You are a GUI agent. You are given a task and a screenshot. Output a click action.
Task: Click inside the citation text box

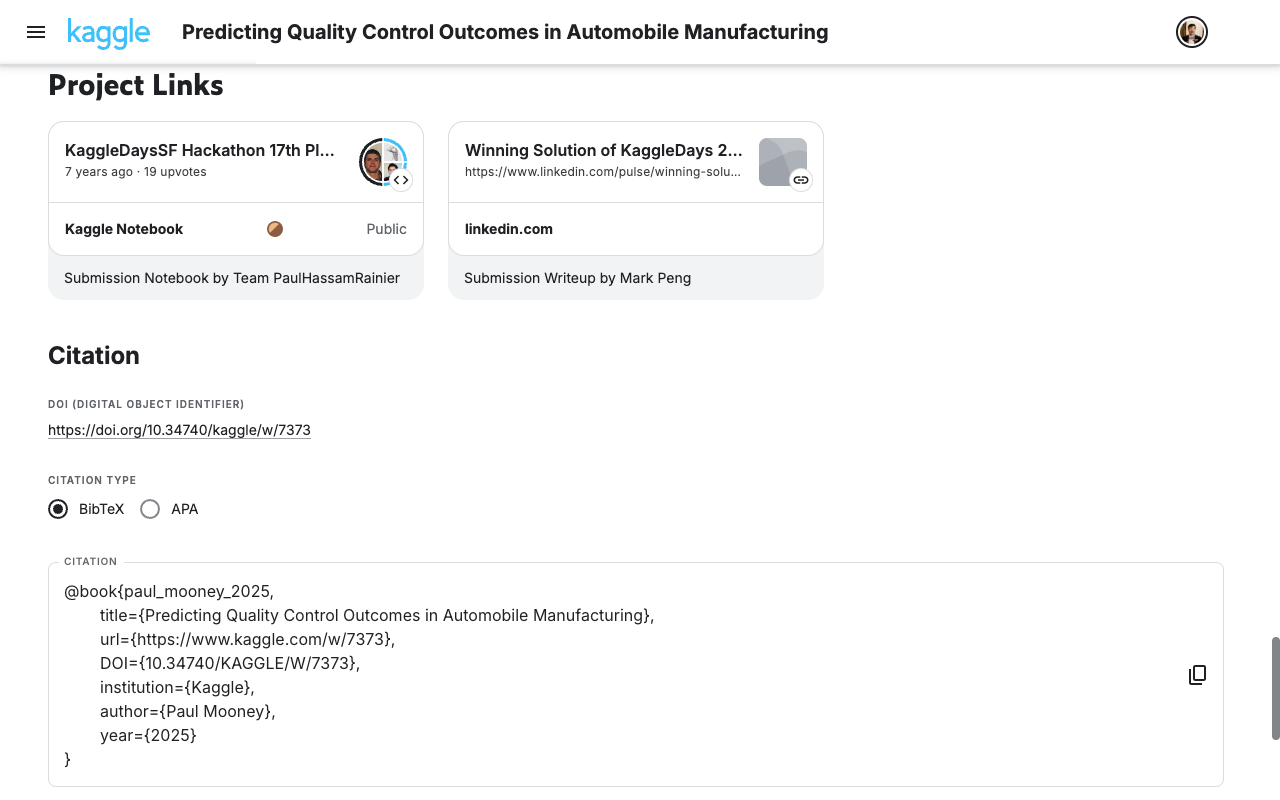(636, 675)
